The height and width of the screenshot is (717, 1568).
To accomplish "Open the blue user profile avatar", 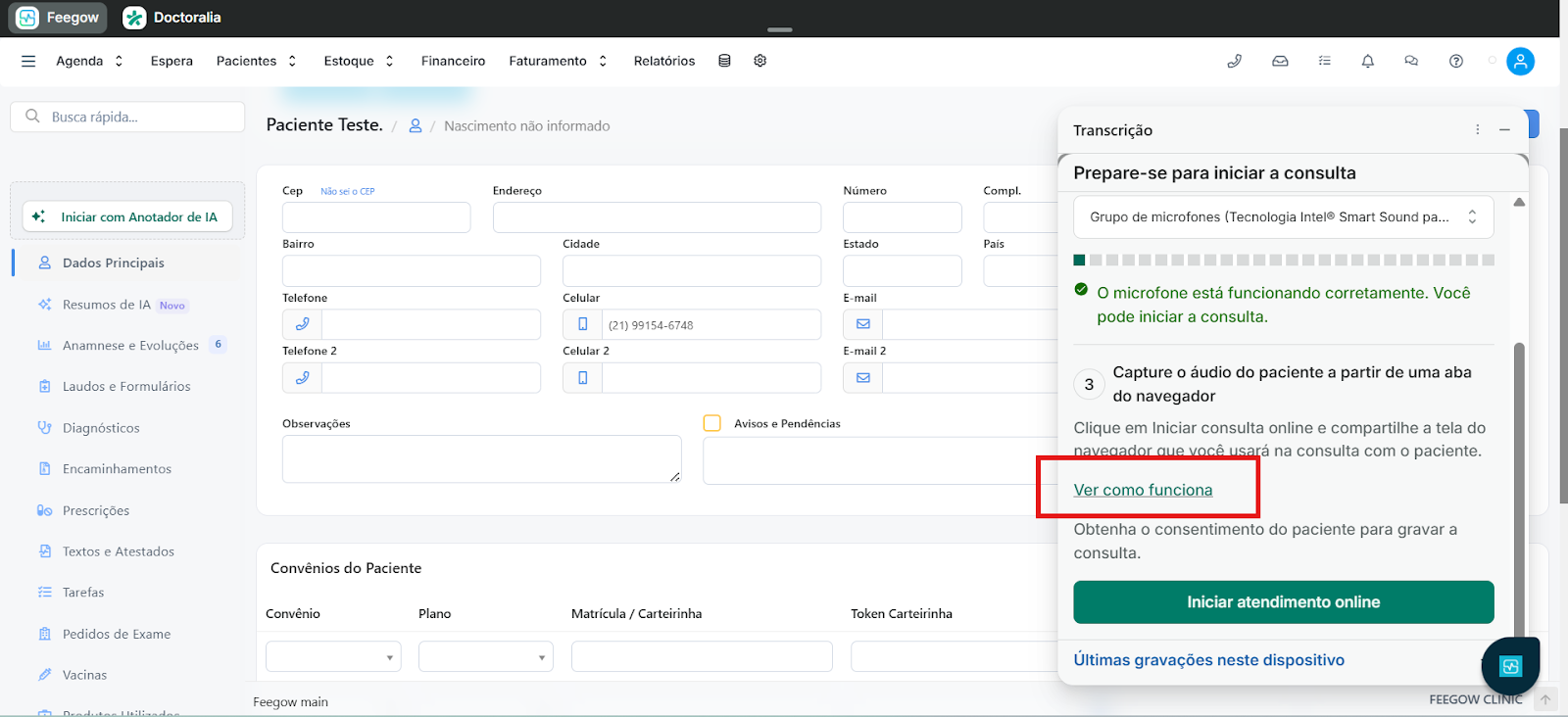I will (1520, 61).
